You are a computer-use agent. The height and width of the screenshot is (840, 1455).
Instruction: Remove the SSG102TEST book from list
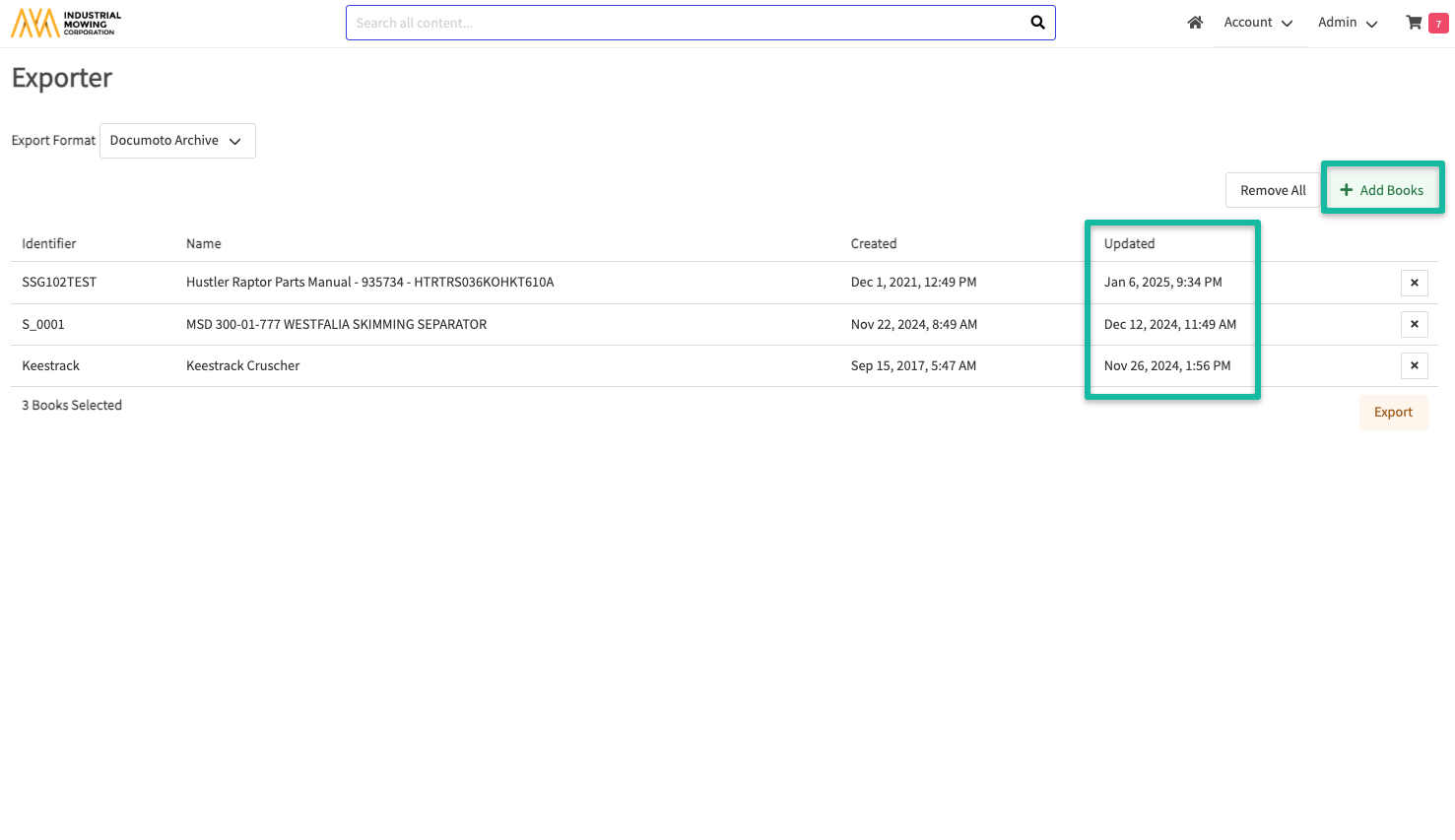1414,283
